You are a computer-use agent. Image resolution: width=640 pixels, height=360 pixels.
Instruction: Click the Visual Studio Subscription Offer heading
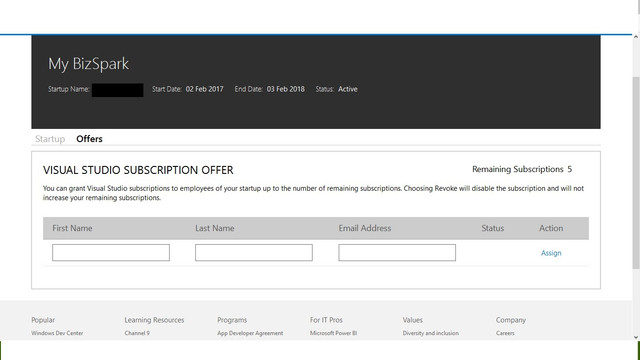(138, 170)
